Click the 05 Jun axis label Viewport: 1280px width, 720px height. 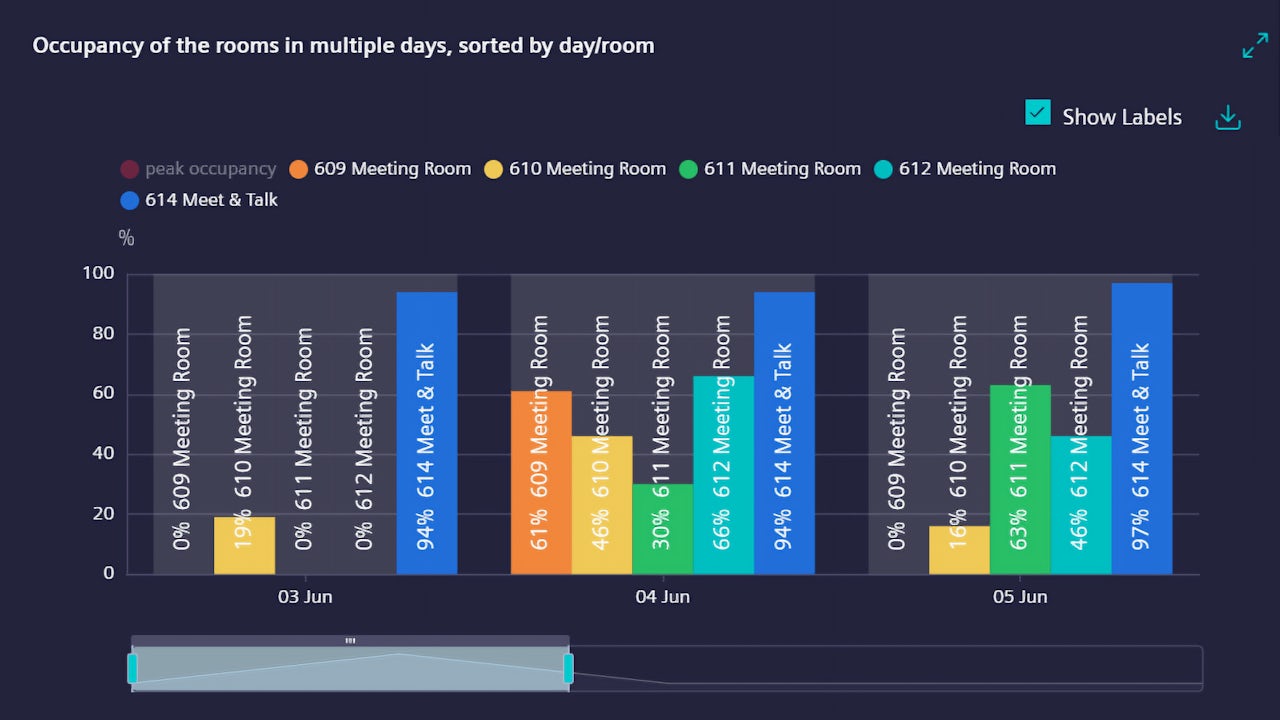pos(1020,597)
